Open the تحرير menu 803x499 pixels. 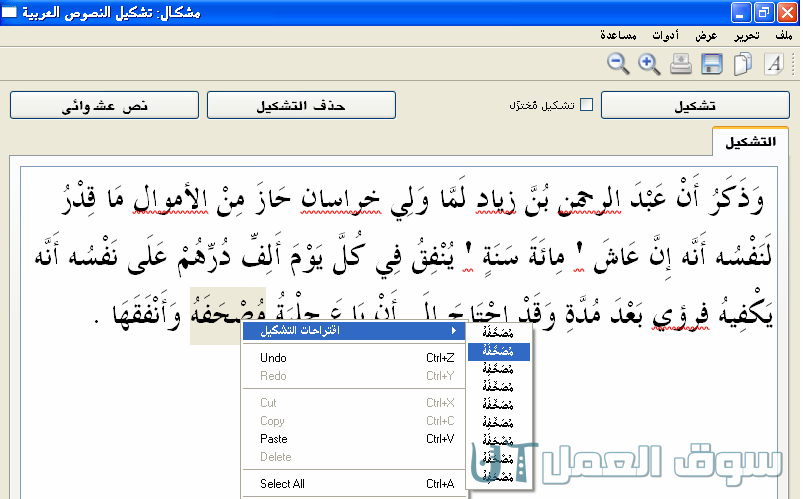745,36
